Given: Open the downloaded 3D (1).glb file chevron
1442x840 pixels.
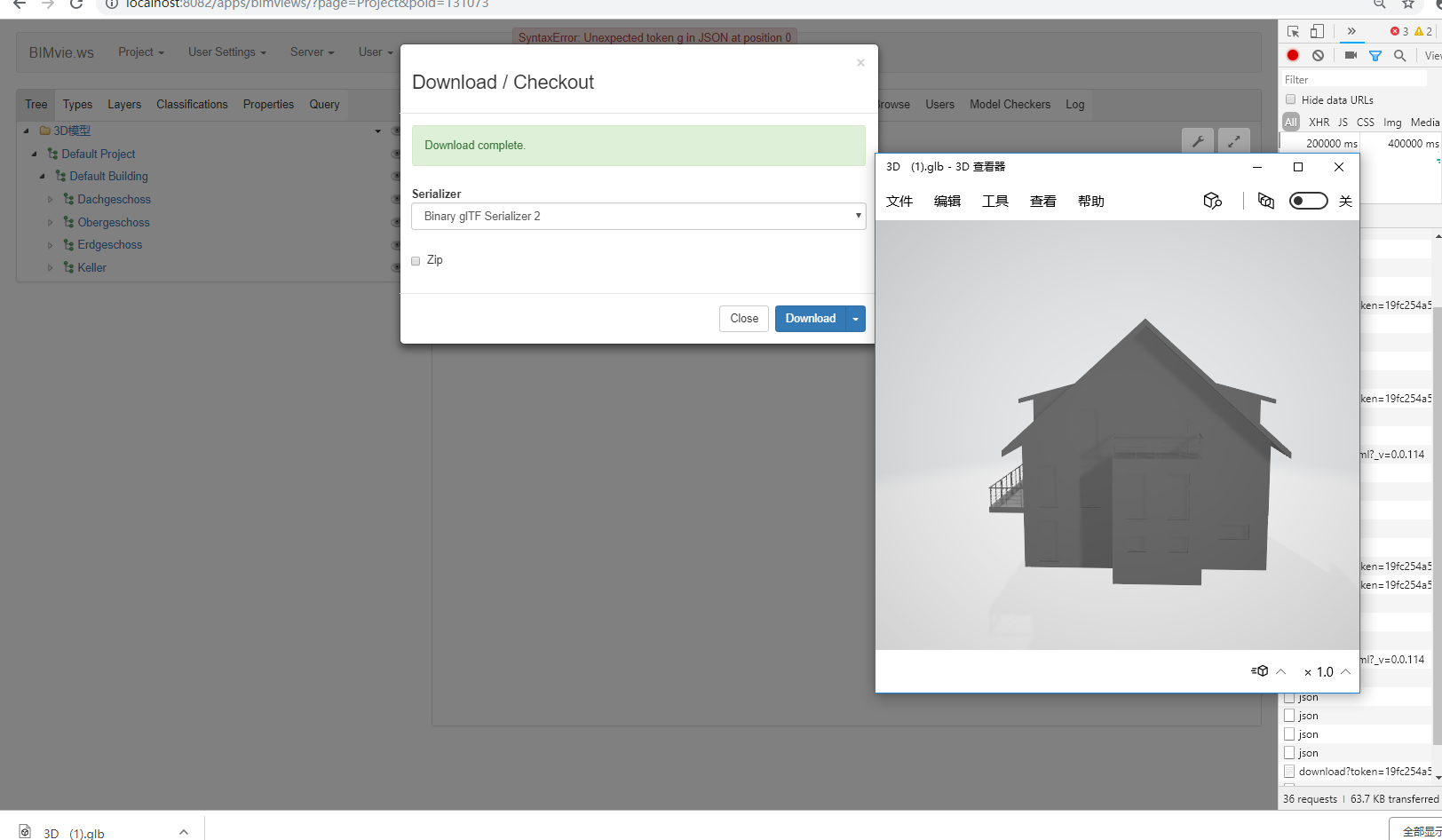Looking at the screenshot, I should tap(184, 832).
